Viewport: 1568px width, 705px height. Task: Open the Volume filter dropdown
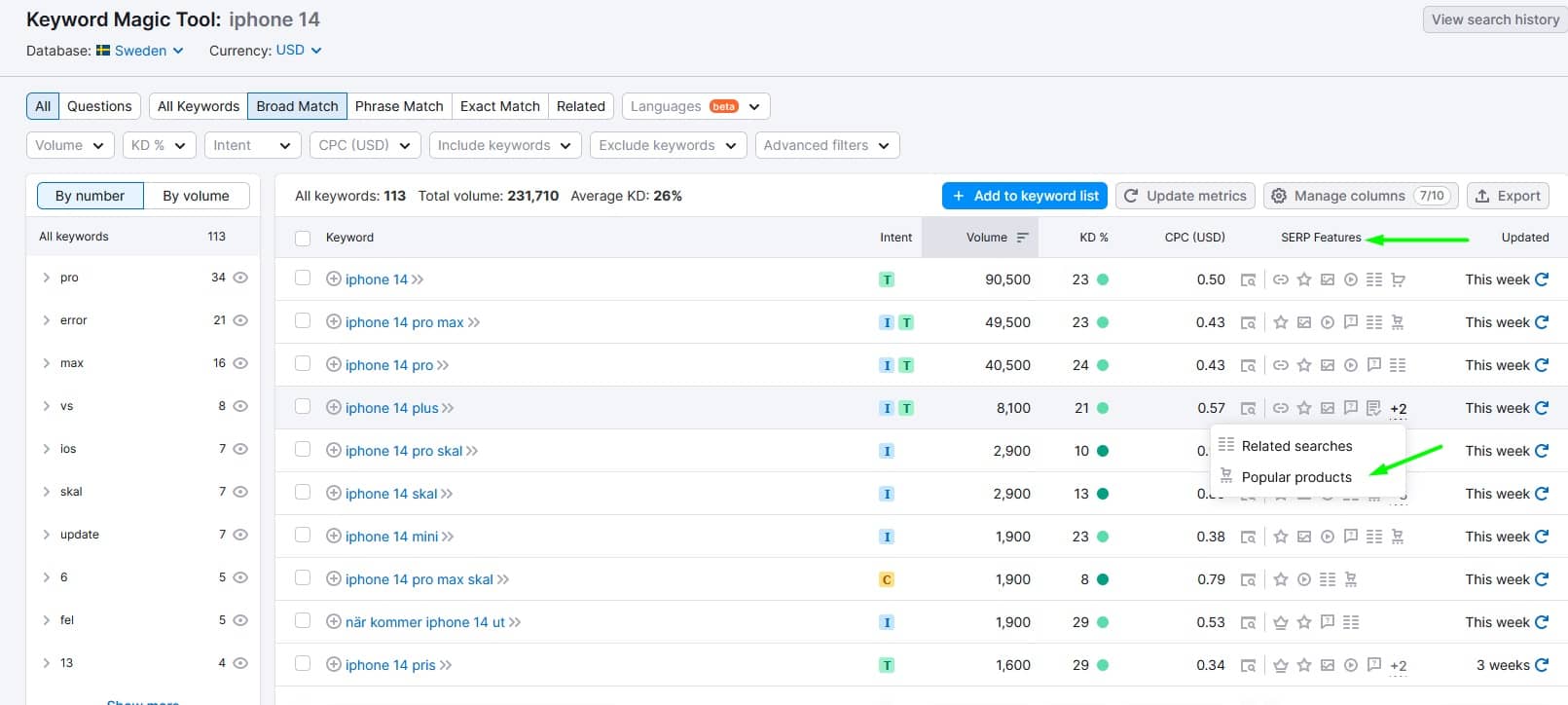pos(70,145)
